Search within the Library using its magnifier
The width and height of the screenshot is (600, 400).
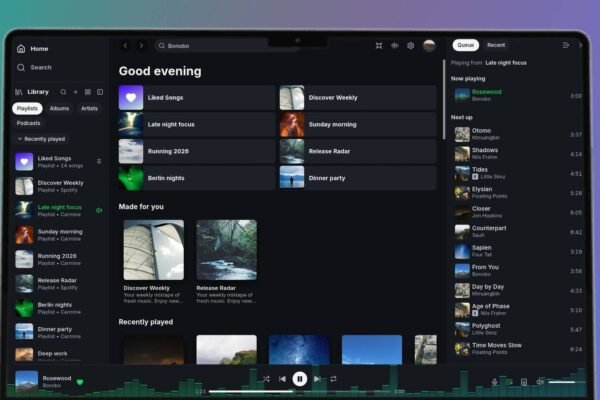click(x=63, y=92)
